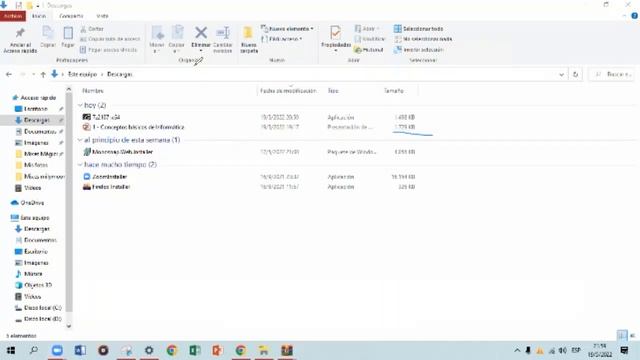Click 'Este equipo' in the address path
640x360 pixels.
pyautogui.click(x=82, y=74)
